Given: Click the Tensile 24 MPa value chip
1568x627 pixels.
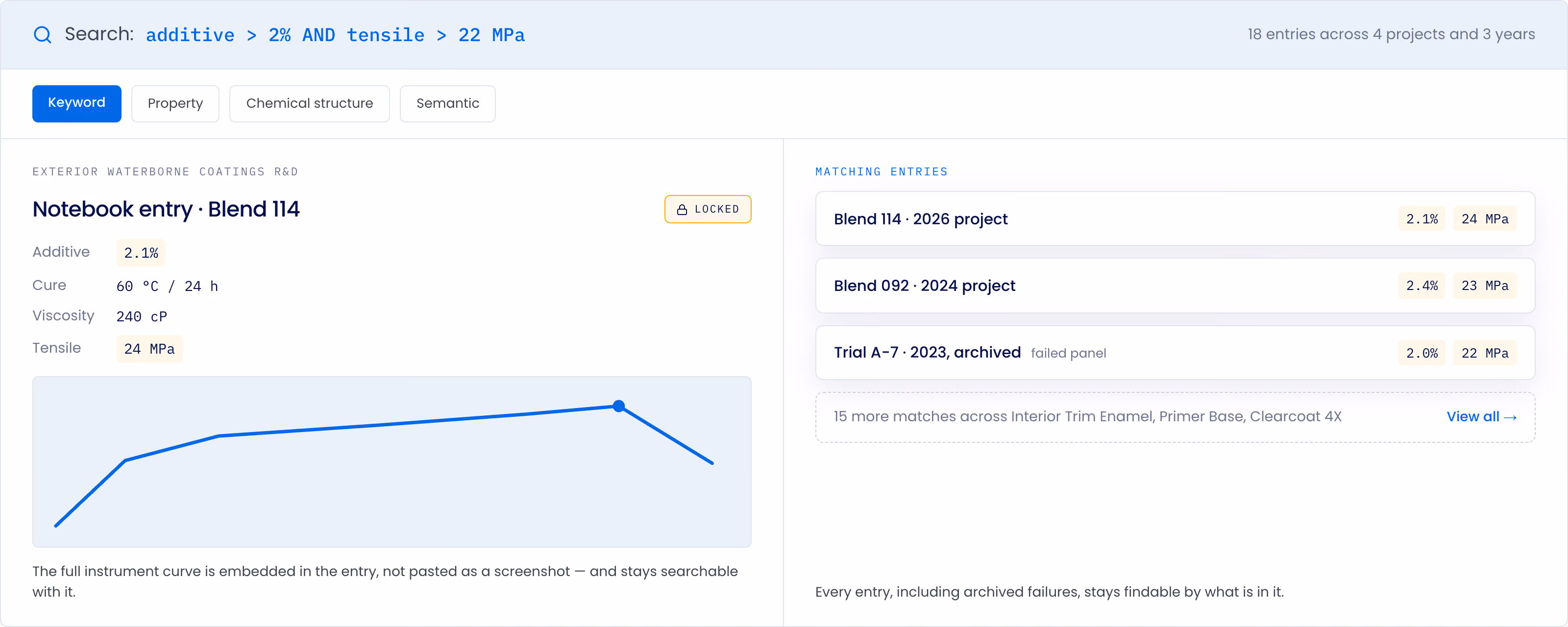Looking at the screenshot, I should [x=150, y=349].
